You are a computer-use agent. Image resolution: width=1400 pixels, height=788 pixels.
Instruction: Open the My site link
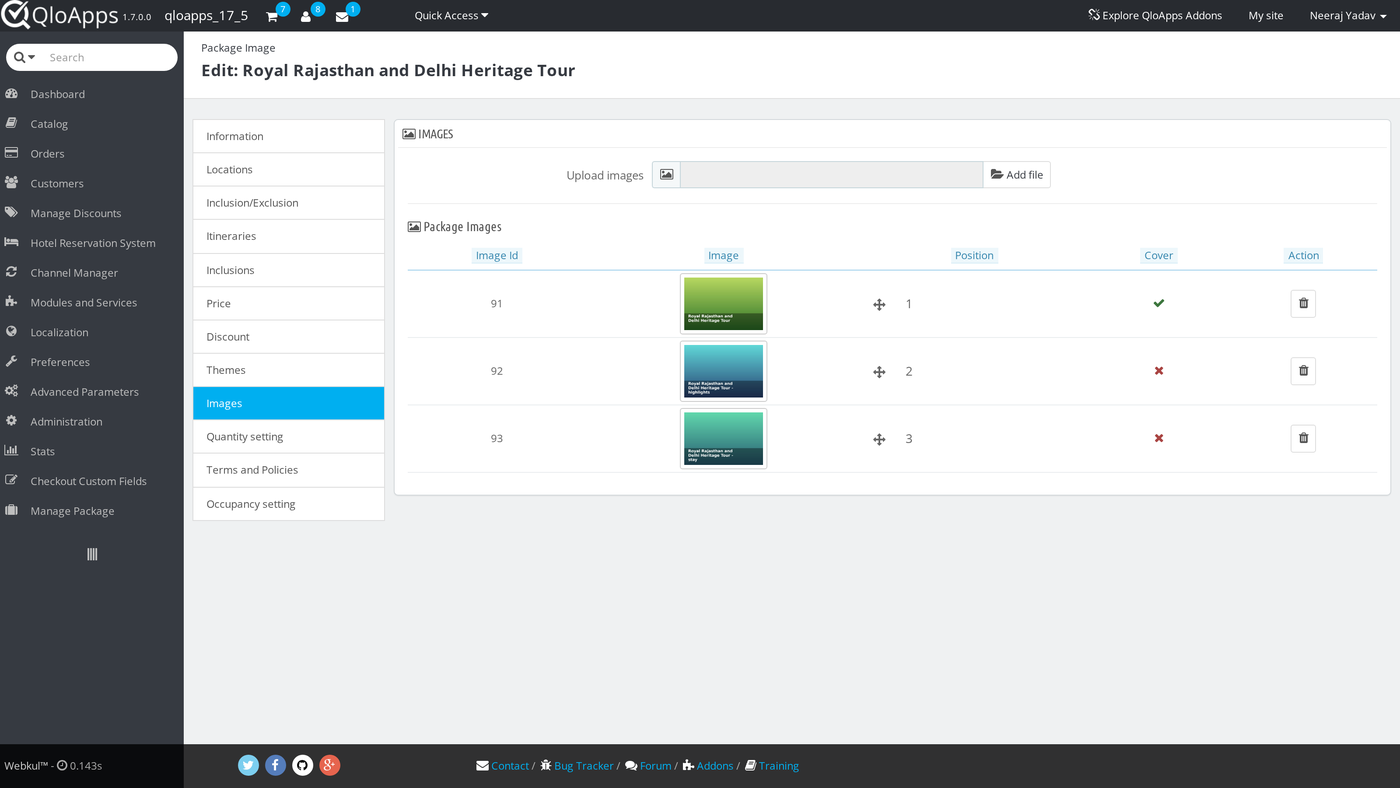(1266, 16)
